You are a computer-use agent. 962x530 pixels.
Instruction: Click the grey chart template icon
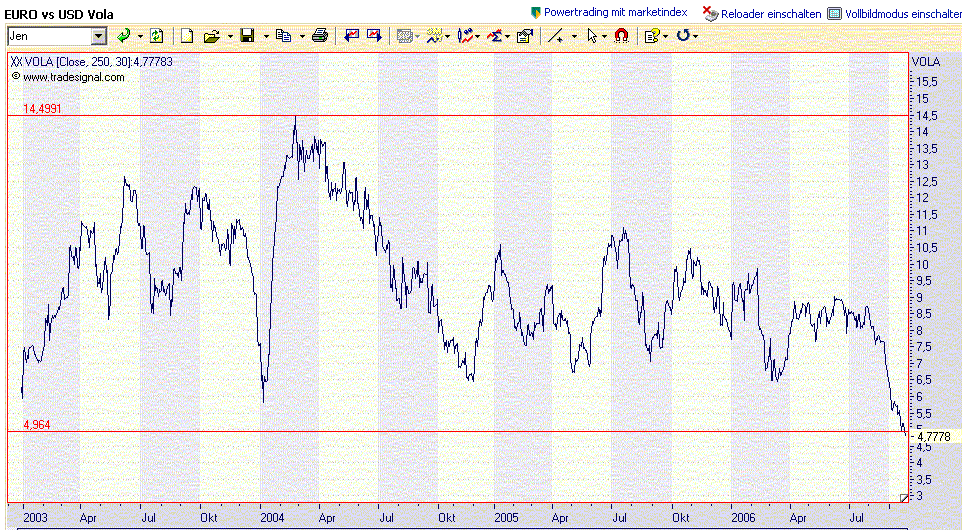(404, 36)
